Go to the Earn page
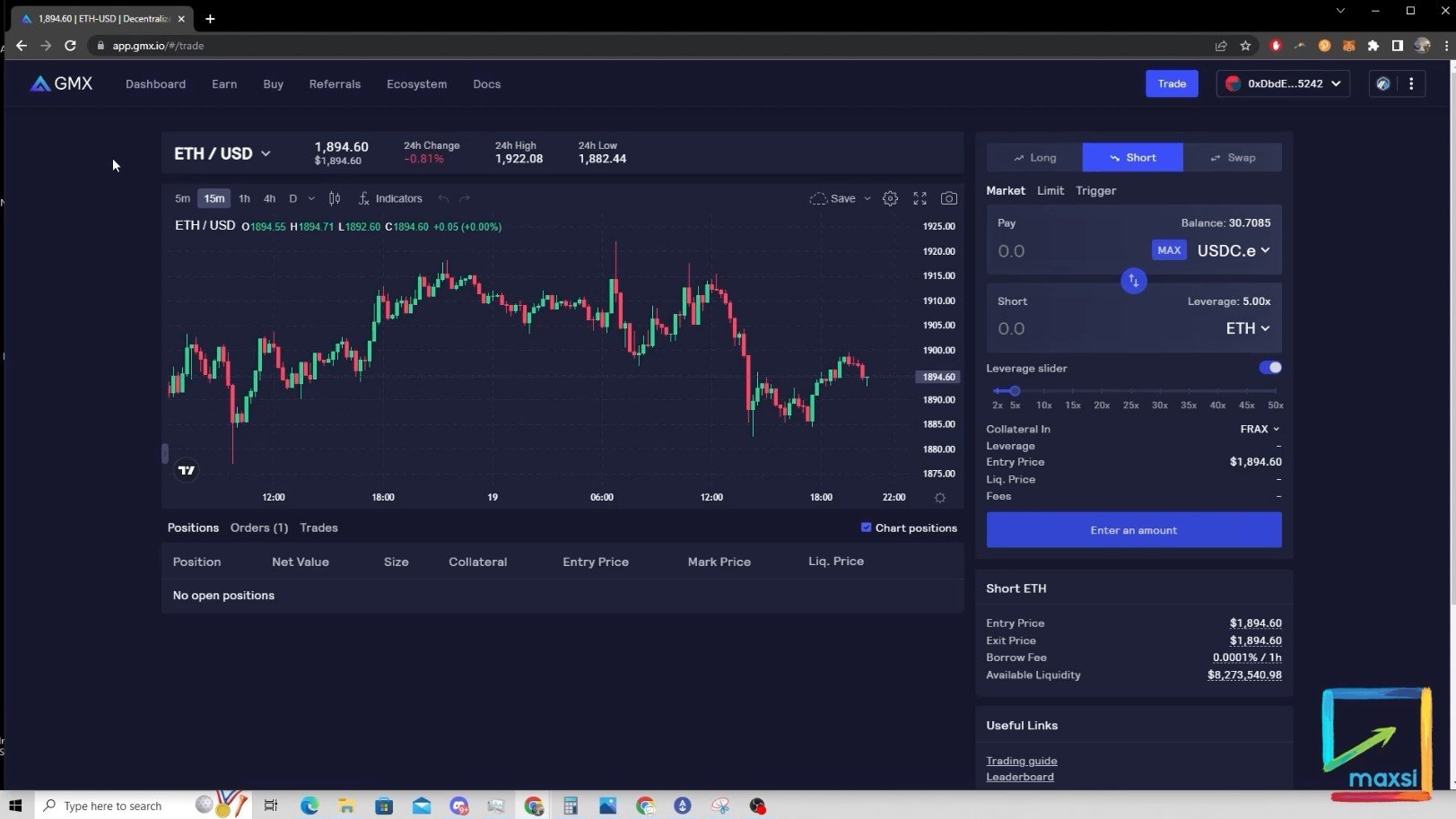The image size is (1456, 819). [x=224, y=83]
